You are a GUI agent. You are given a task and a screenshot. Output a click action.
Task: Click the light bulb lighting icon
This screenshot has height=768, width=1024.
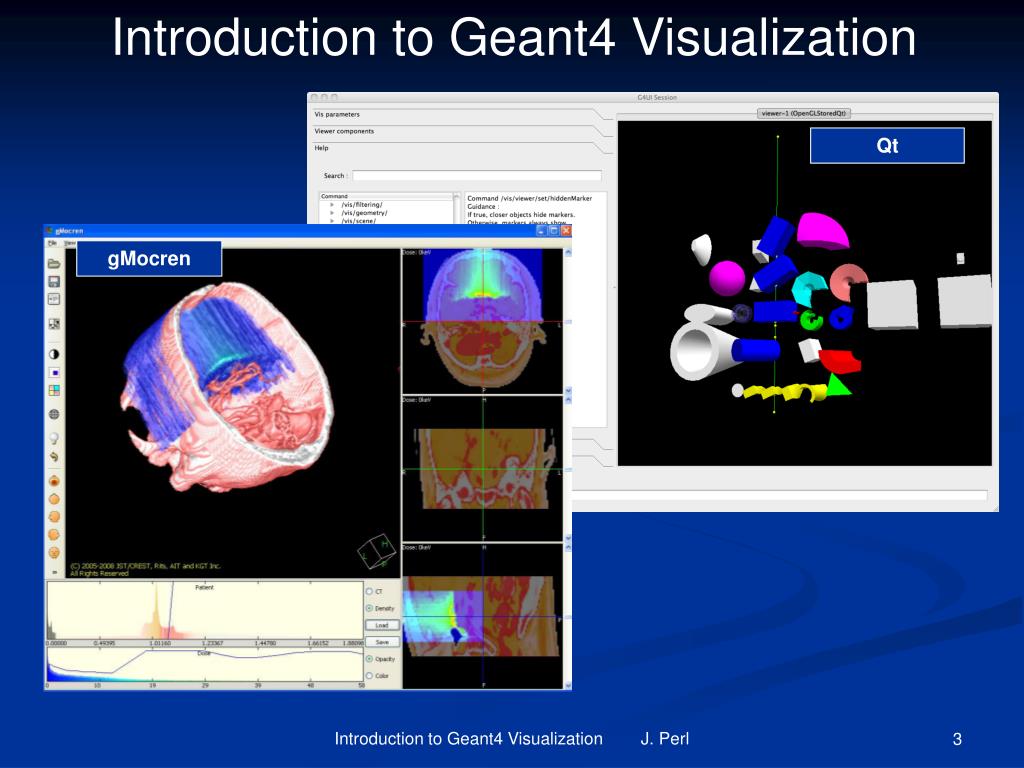(54, 438)
